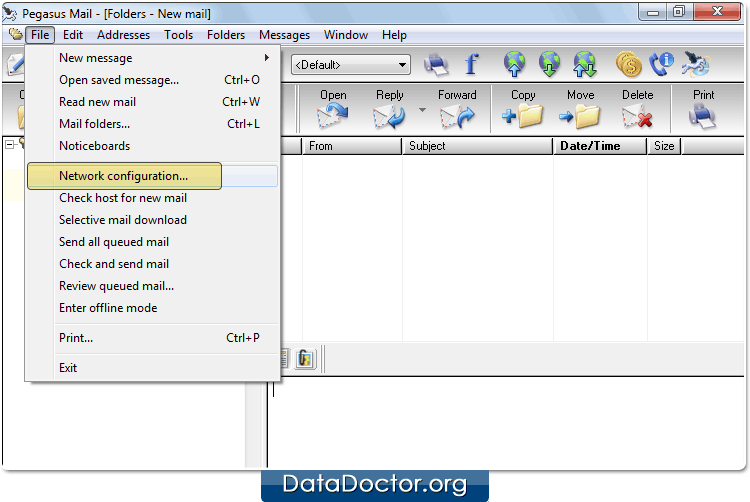Viewport: 750px width, 502px height.
Task: Print message using Print folder-toolbar button
Action: coord(703,109)
